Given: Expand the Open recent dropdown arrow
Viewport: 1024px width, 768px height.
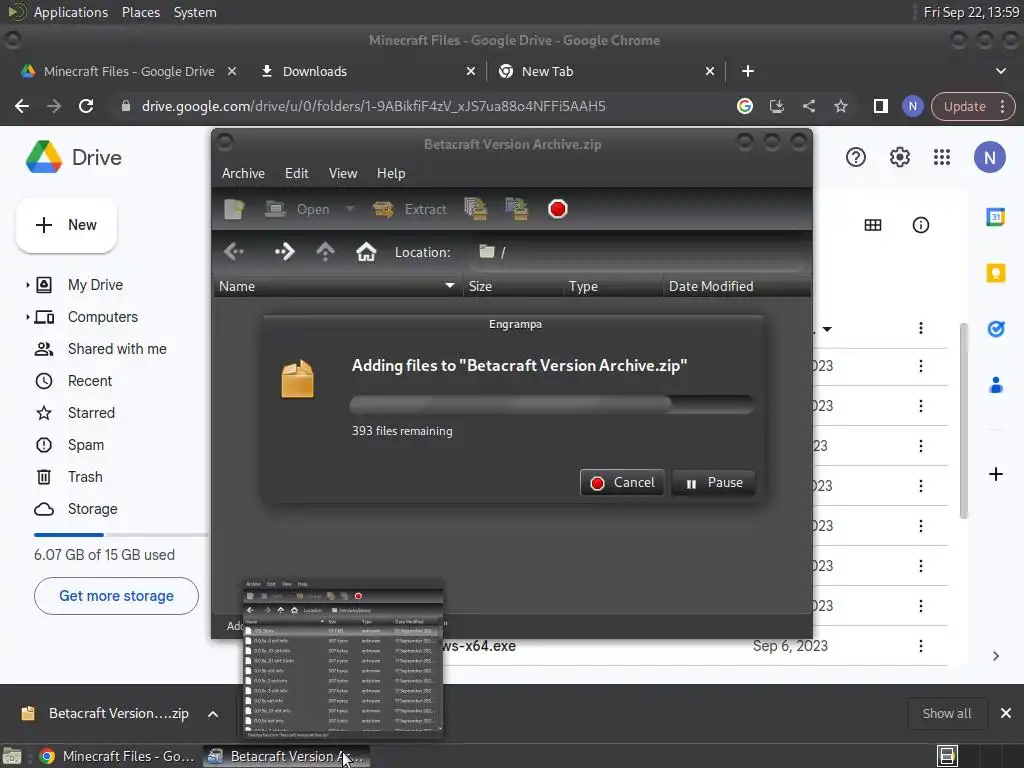Looking at the screenshot, I should click(350, 209).
